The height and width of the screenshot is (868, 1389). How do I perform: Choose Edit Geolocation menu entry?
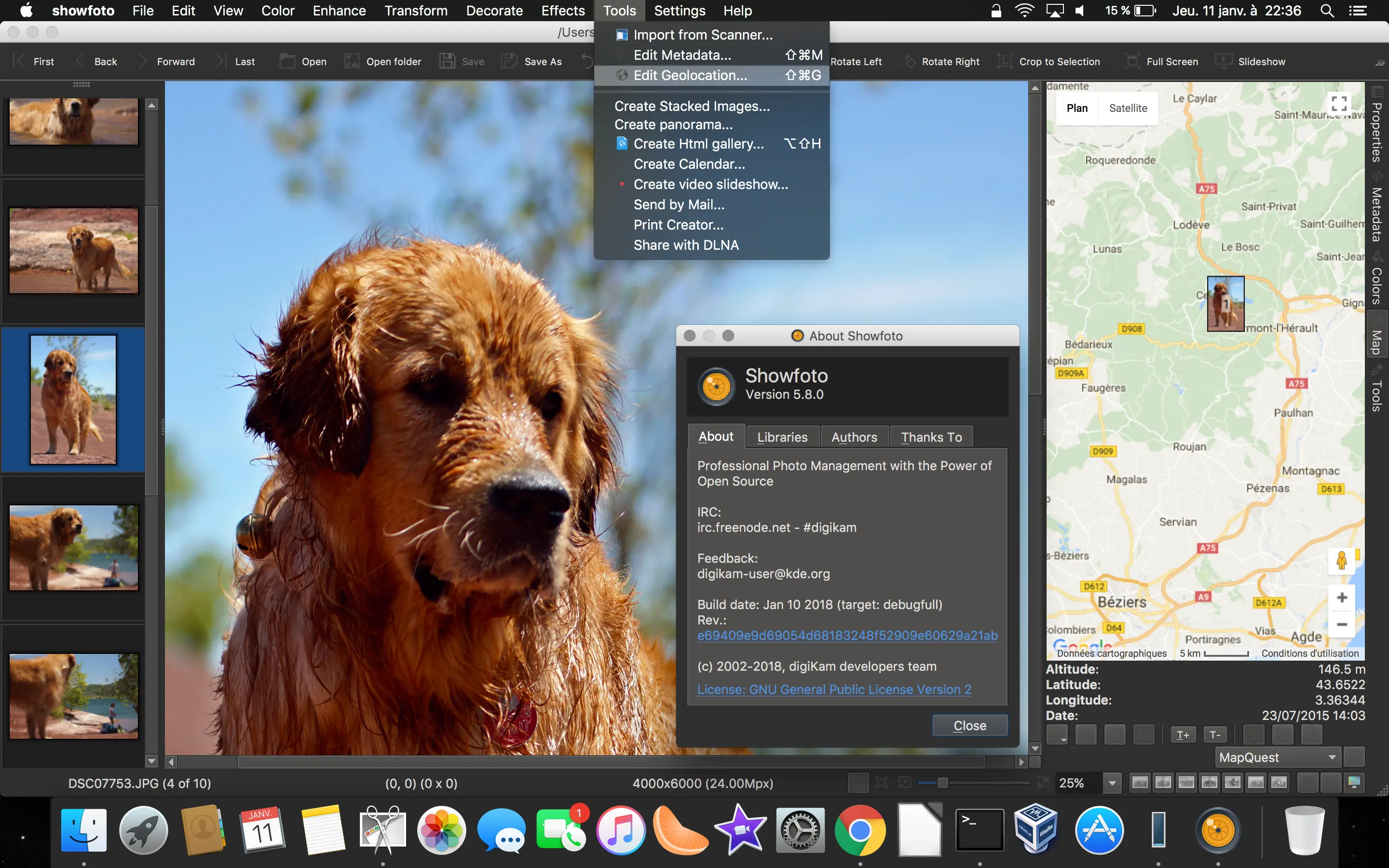coord(712,75)
